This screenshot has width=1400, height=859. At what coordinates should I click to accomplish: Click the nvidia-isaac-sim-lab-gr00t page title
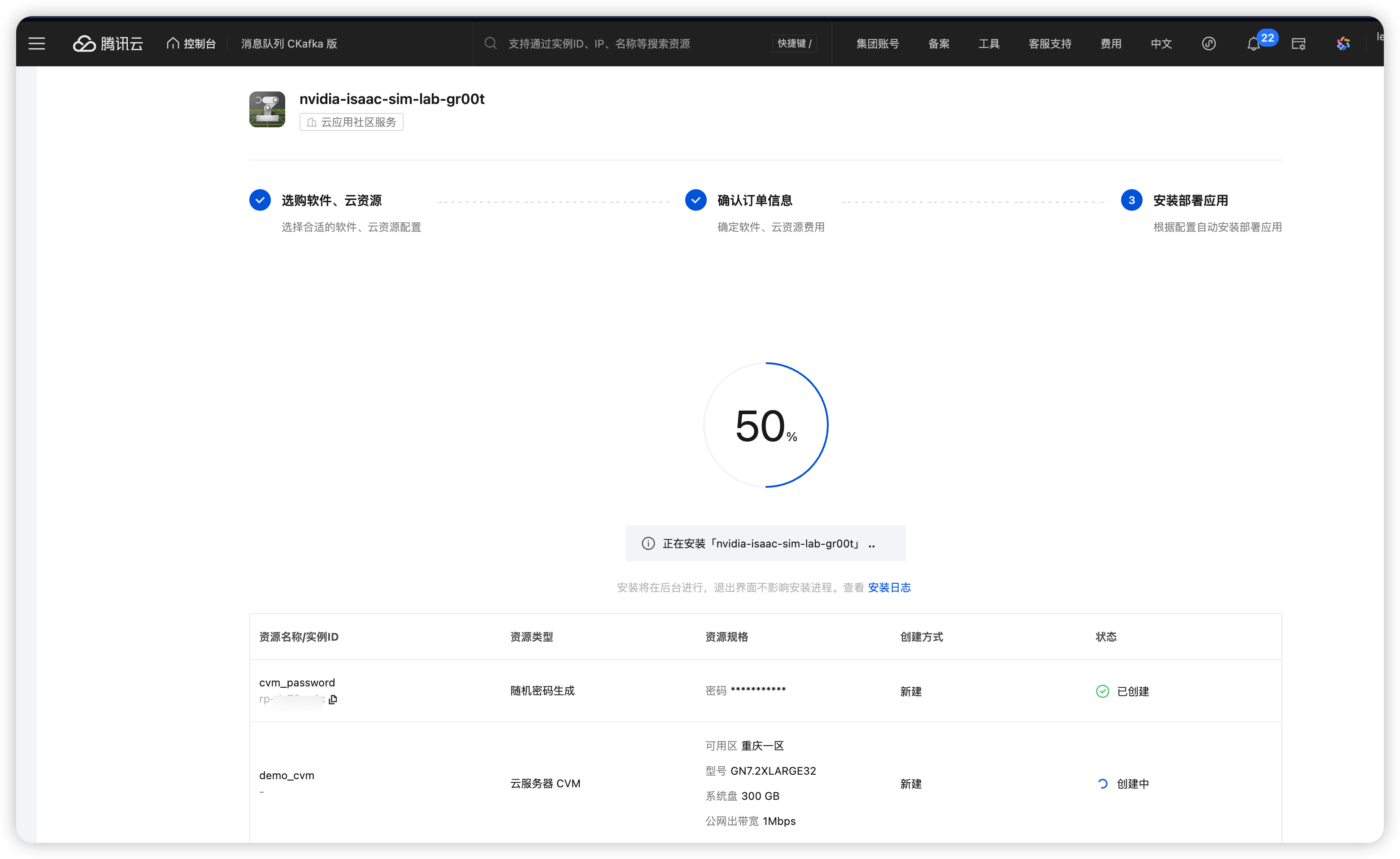(x=392, y=99)
